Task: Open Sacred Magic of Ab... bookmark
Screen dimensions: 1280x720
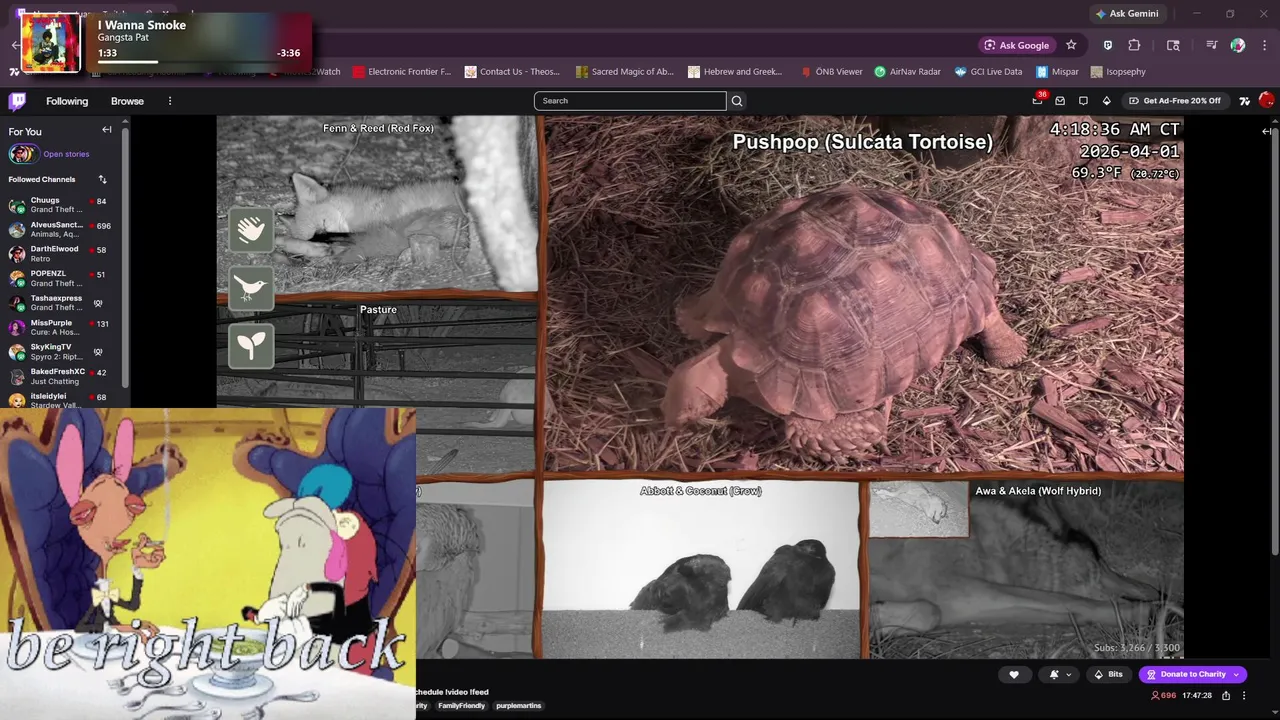Action: (x=625, y=72)
